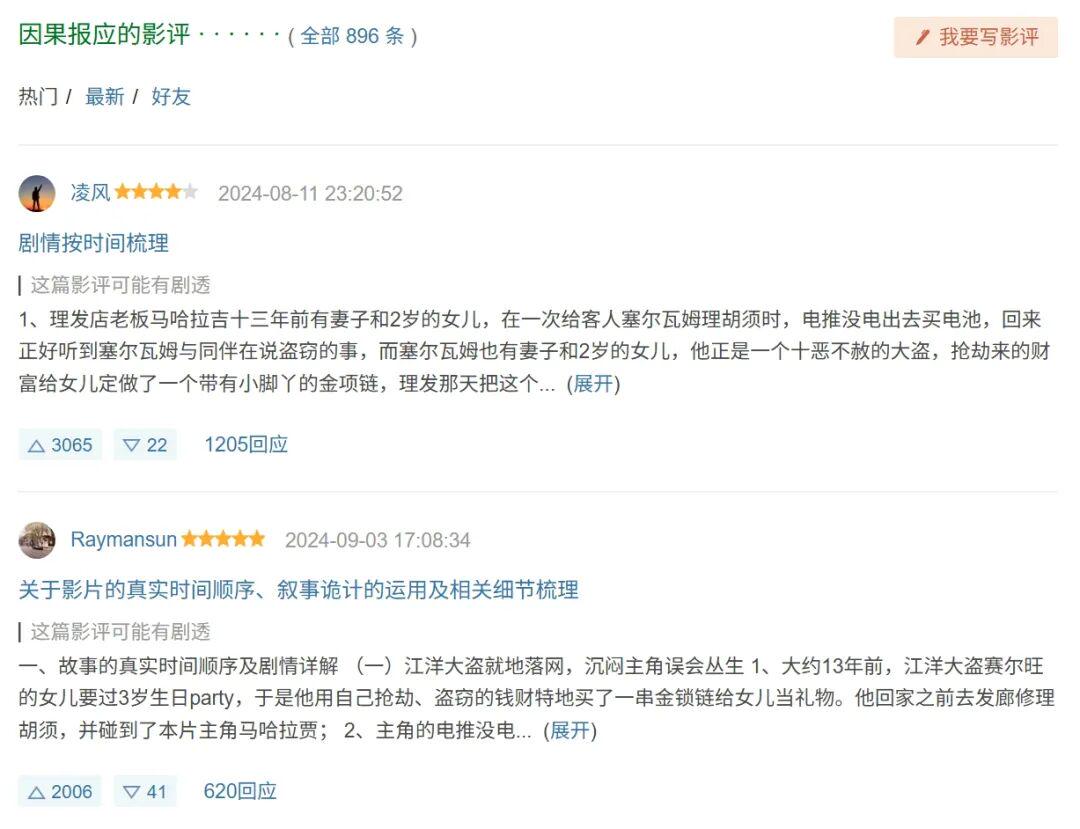Downvote Raymansun's review with 41 downvotes
Viewport: 1080px width, 829px height.
coord(145,792)
